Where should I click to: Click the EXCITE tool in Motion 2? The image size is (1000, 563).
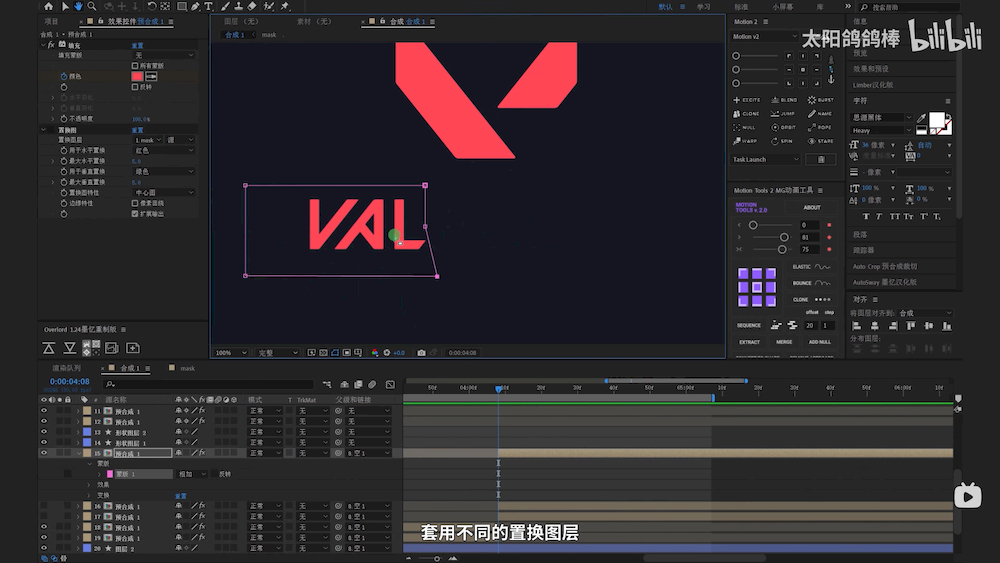pyautogui.click(x=747, y=100)
